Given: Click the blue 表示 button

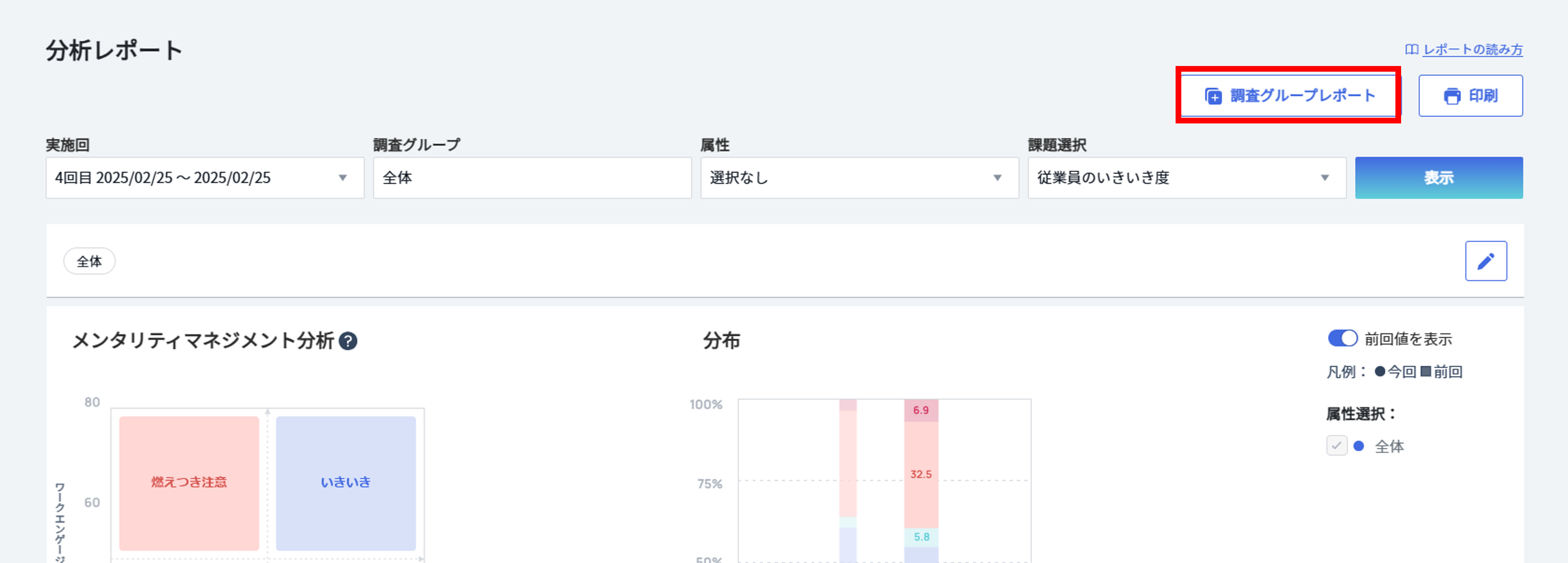Looking at the screenshot, I should (1439, 178).
